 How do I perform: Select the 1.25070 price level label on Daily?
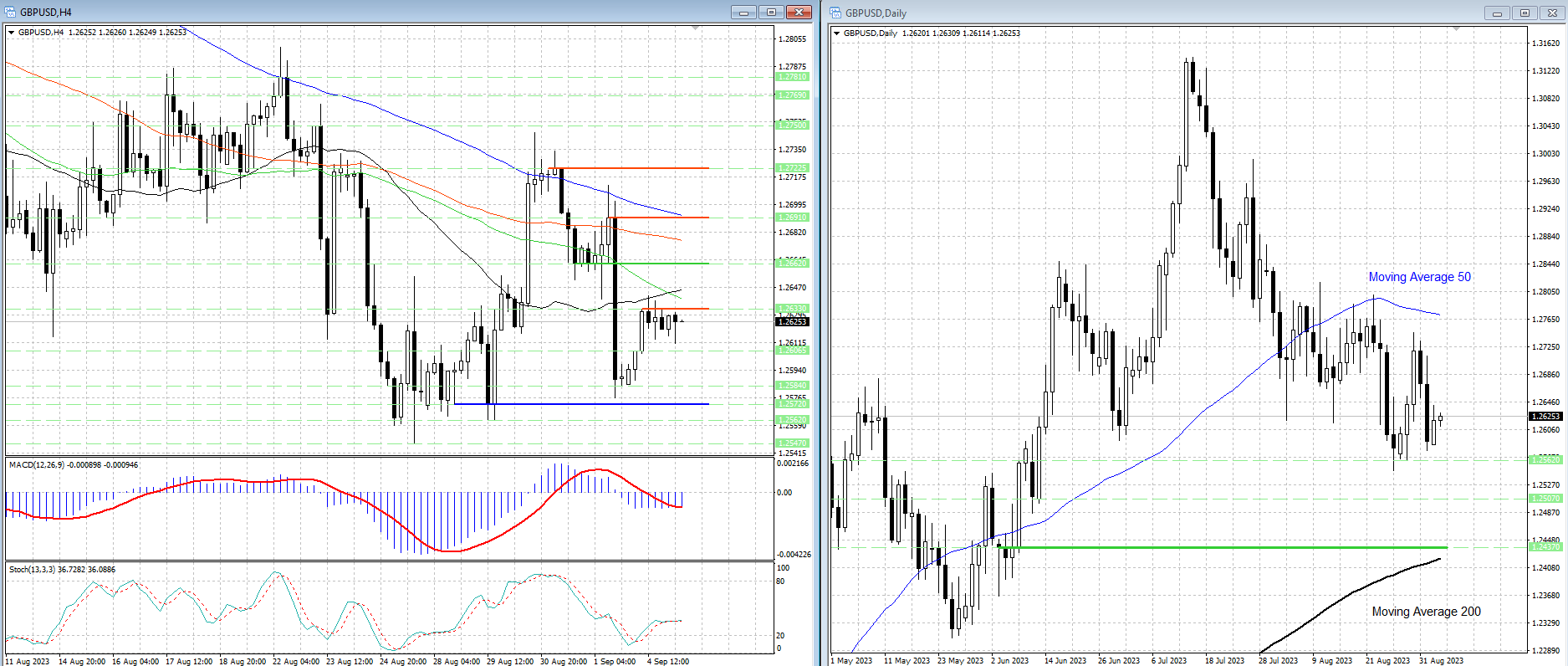click(x=1545, y=499)
